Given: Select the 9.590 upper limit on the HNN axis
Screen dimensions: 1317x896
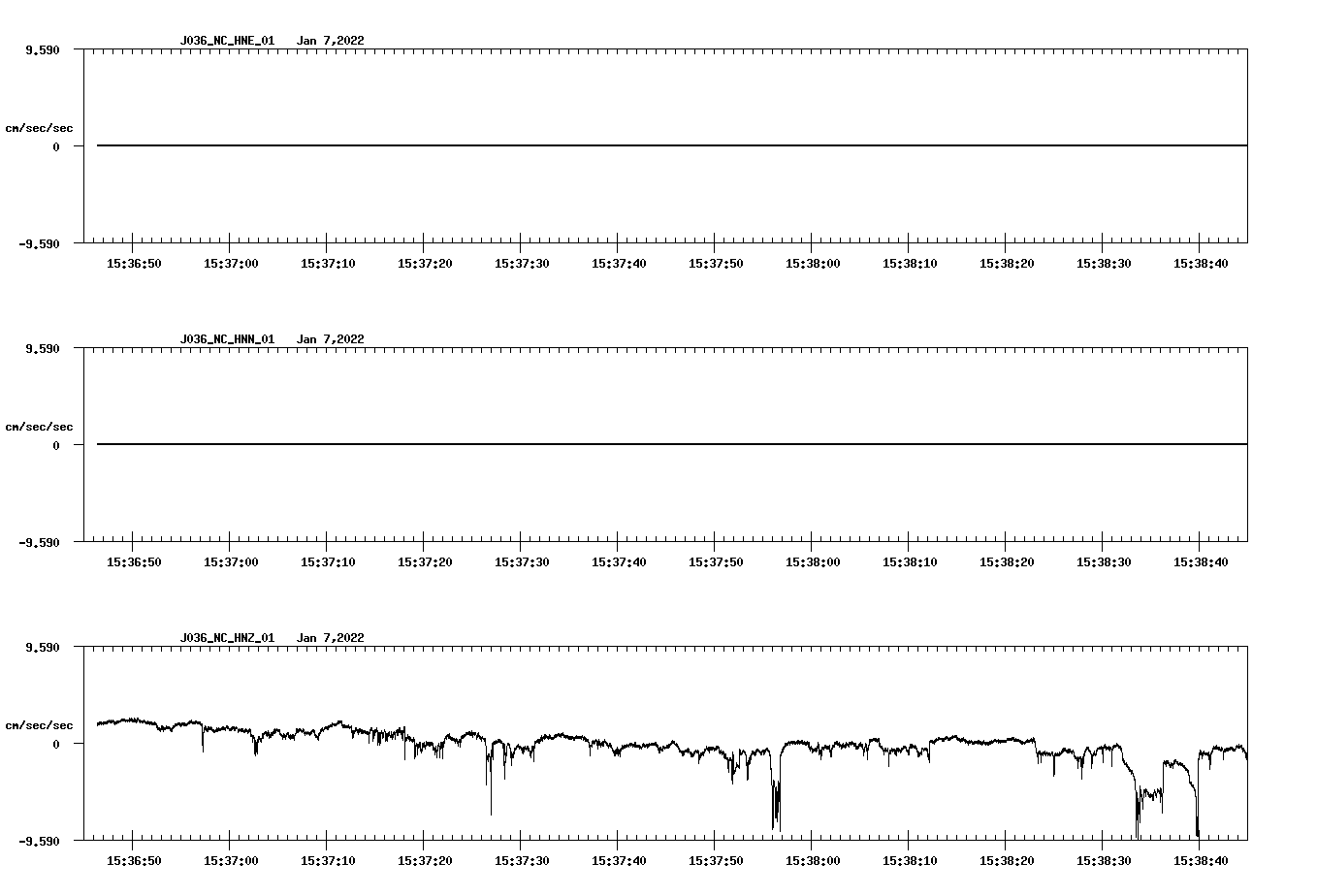Looking at the screenshot, I should (43, 348).
